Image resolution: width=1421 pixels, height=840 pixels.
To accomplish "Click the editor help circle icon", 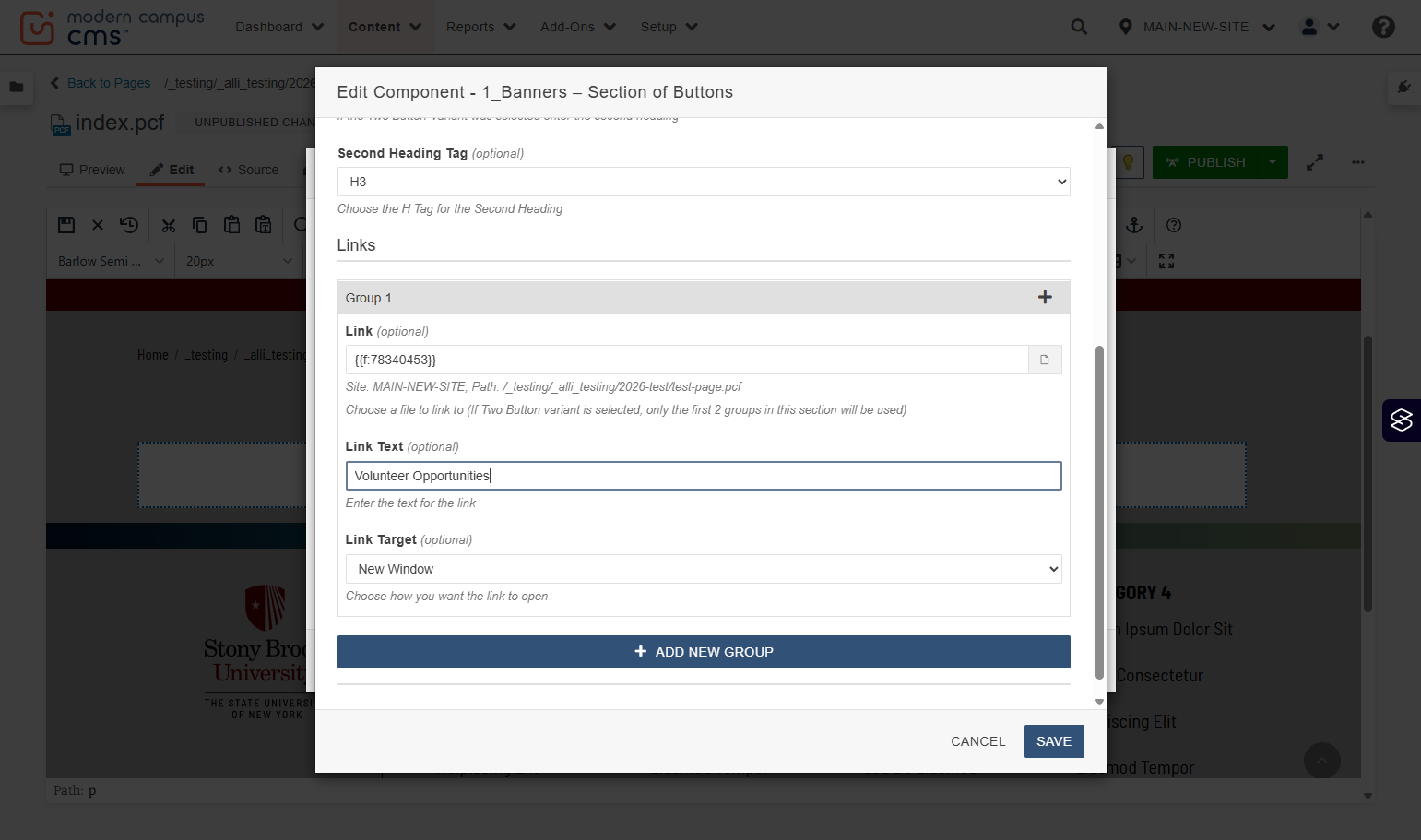I will (1174, 225).
